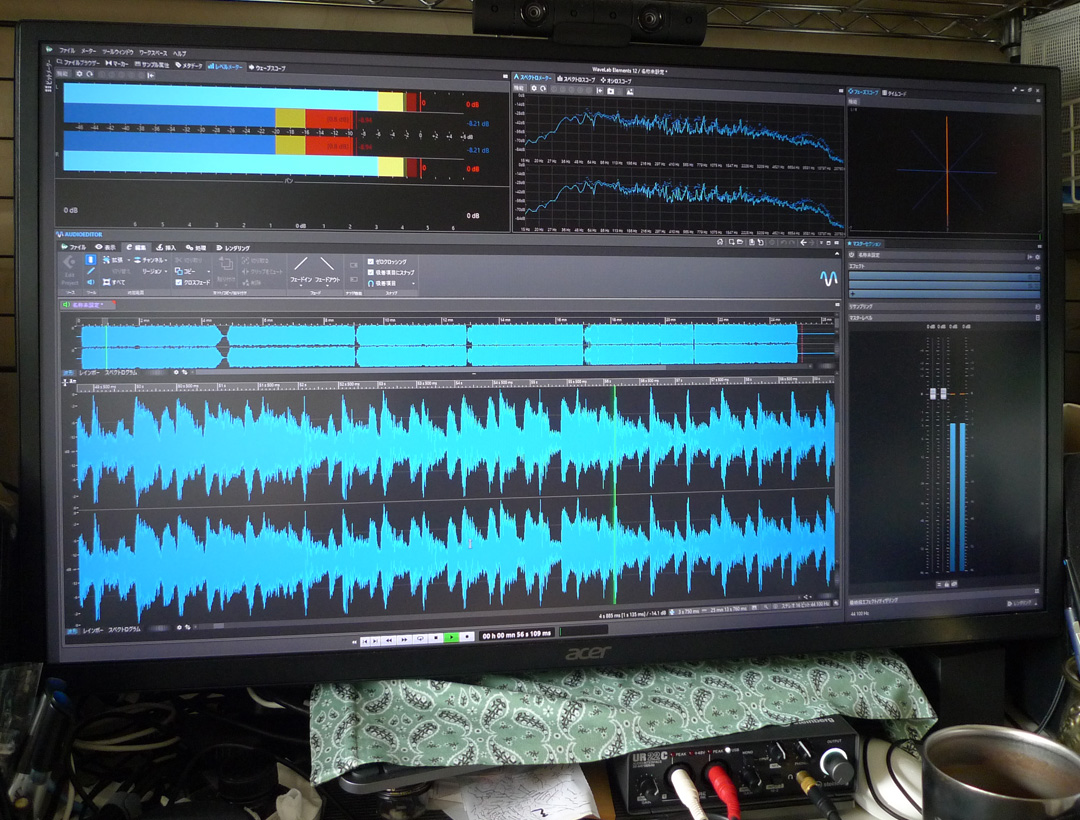Toggle the Crossfade (クロスフェード) checkbox

click(x=178, y=283)
